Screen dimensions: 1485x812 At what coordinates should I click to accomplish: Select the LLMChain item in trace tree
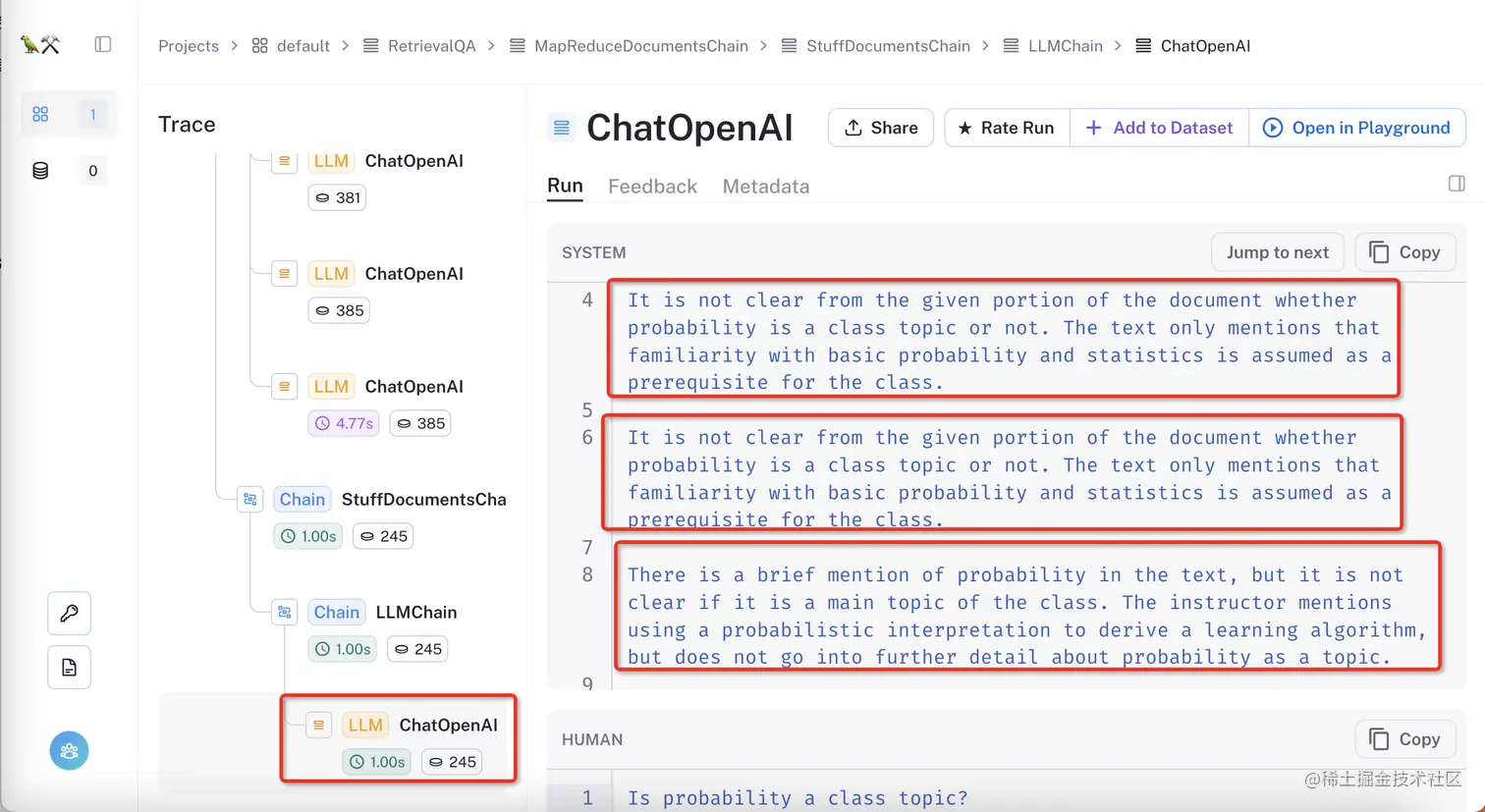tap(415, 613)
